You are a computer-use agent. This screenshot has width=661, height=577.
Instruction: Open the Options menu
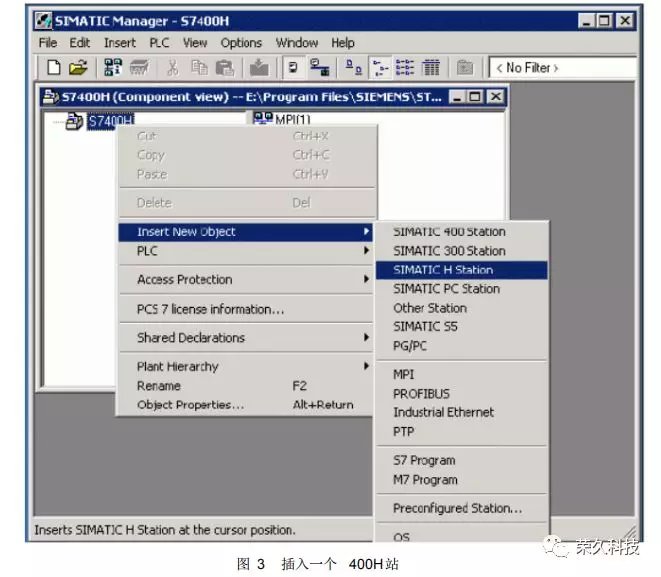click(241, 43)
